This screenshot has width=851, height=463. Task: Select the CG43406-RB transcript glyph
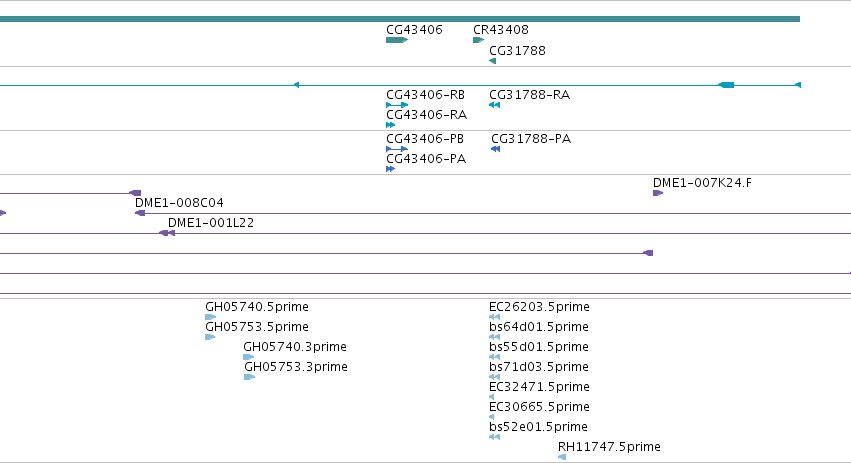click(x=397, y=105)
